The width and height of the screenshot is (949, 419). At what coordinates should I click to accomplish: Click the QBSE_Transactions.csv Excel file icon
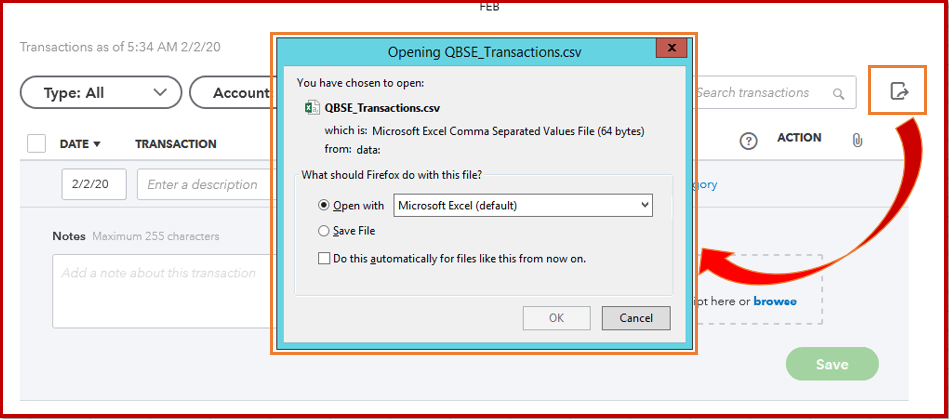311,107
